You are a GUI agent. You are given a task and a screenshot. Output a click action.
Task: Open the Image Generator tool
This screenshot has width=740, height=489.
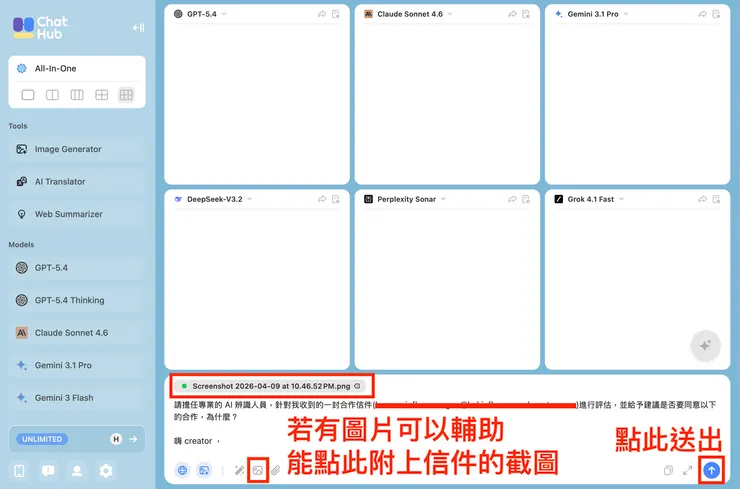point(77,149)
